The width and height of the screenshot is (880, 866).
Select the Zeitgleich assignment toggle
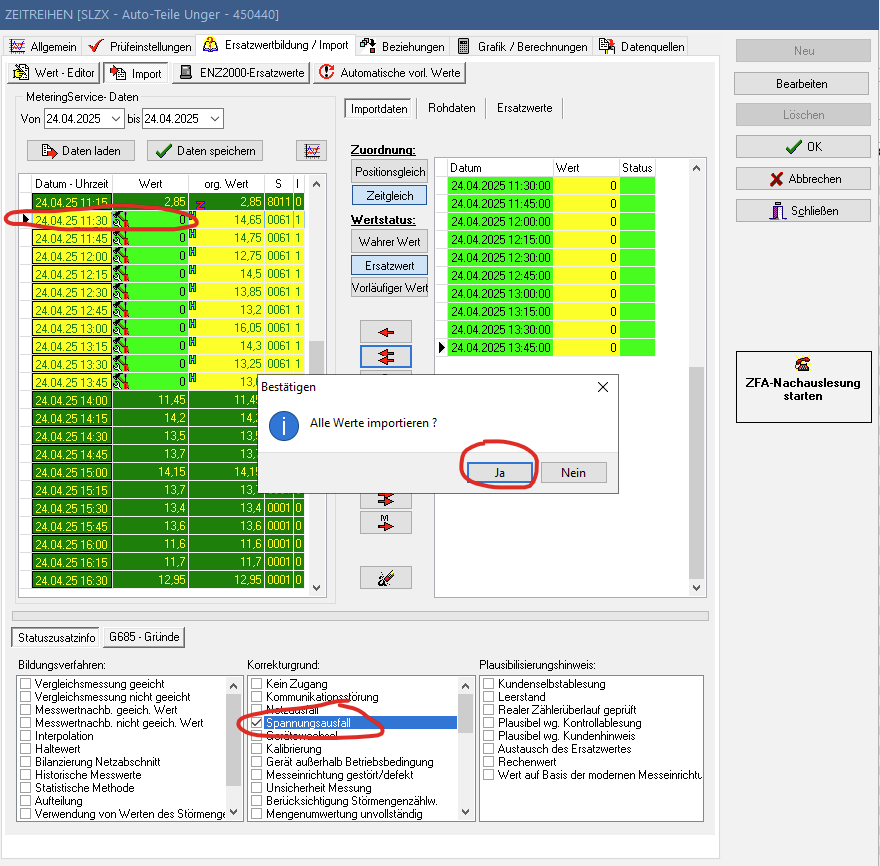(388, 196)
